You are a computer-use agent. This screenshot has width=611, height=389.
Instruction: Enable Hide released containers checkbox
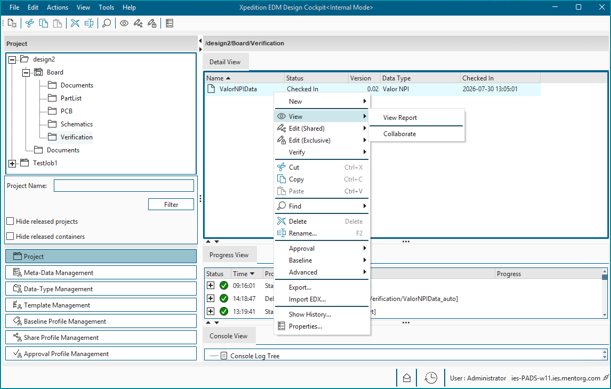click(x=10, y=236)
